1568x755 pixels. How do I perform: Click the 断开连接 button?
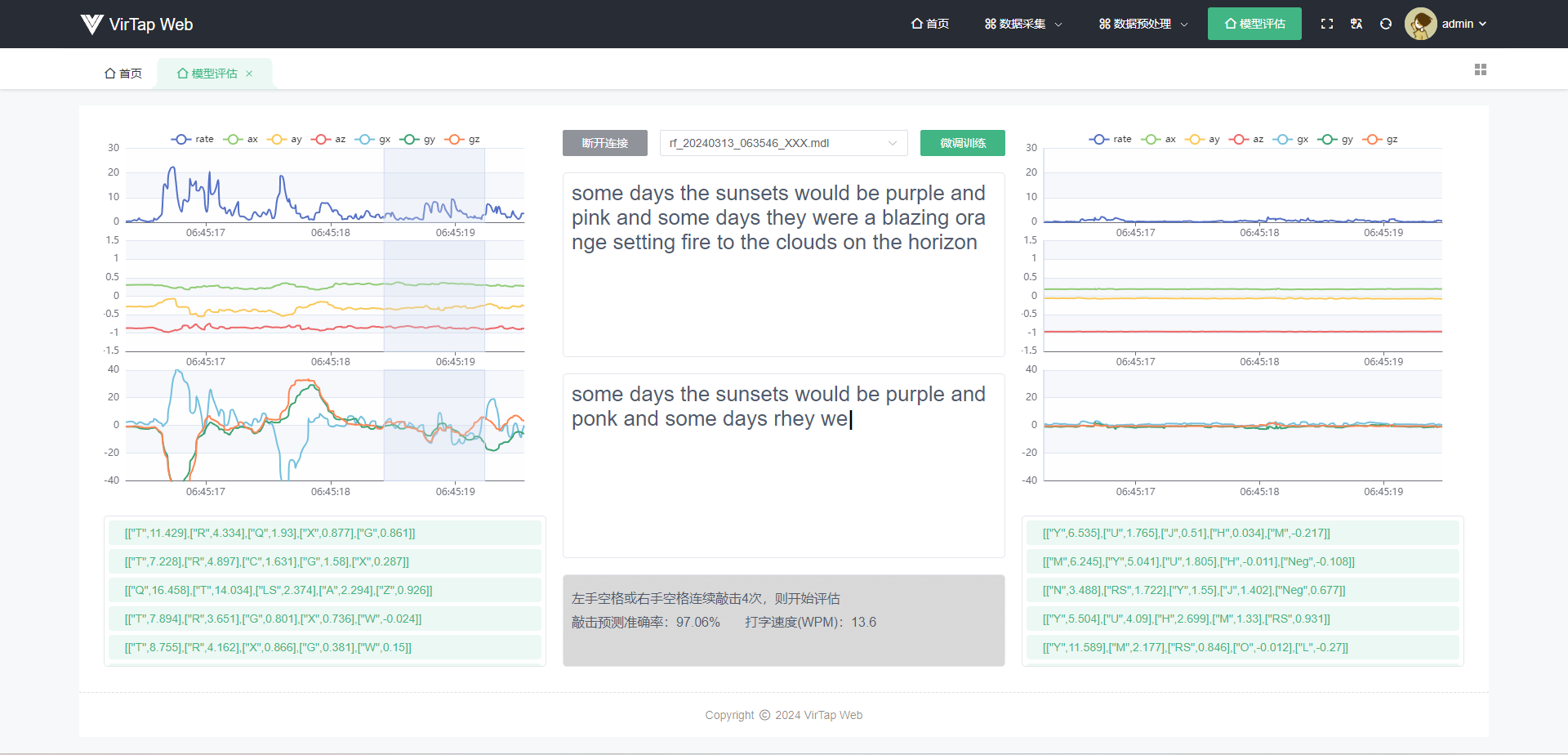coord(604,143)
